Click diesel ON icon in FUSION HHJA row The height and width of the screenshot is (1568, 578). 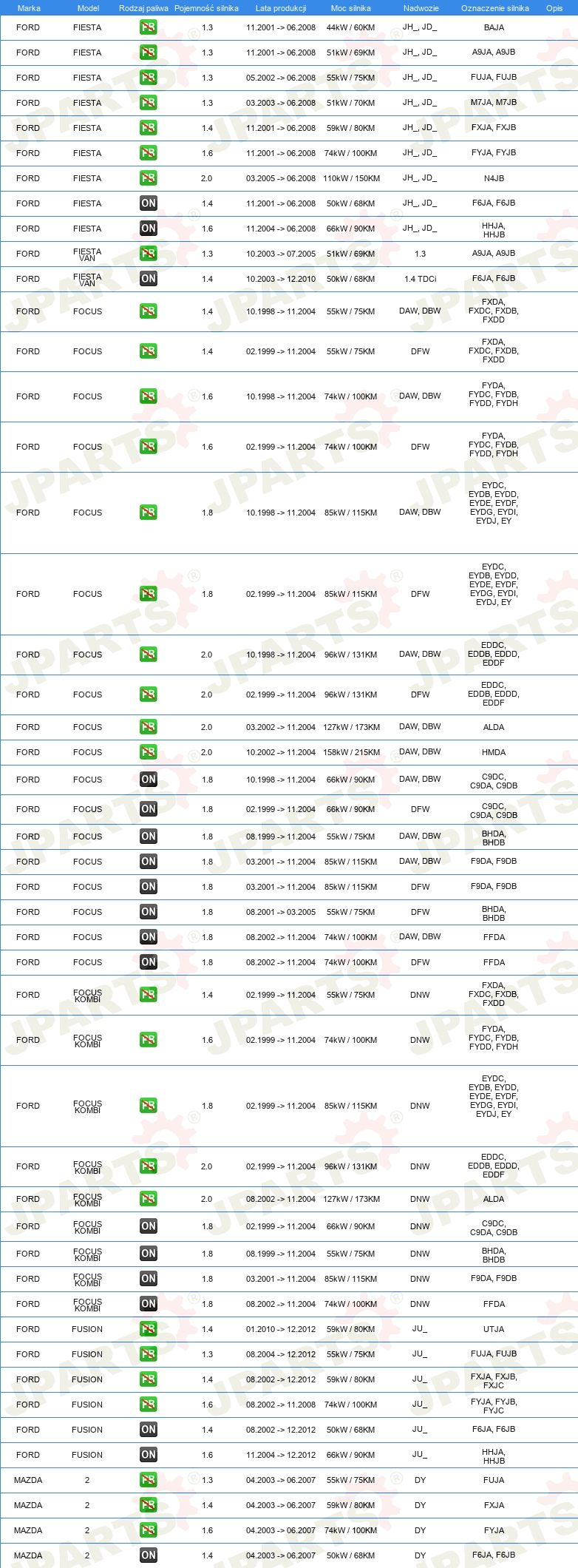click(148, 1455)
